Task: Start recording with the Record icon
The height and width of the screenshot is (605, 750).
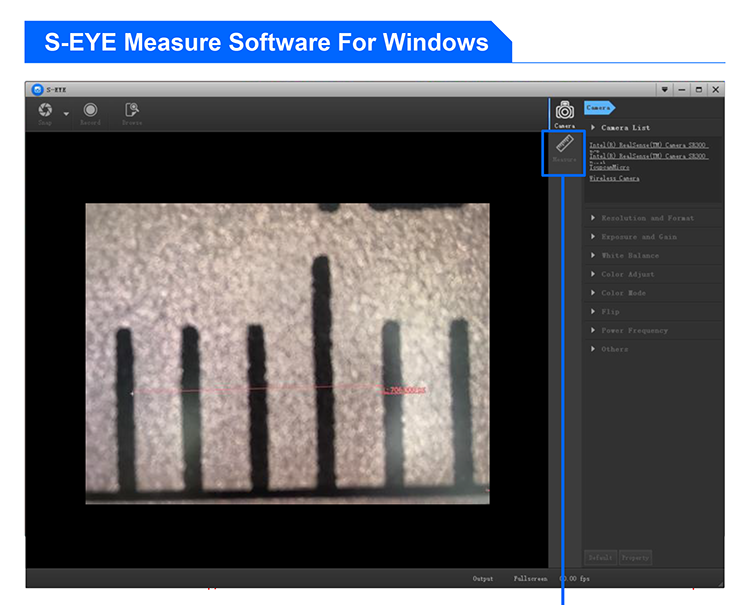Action: pos(90,110)
